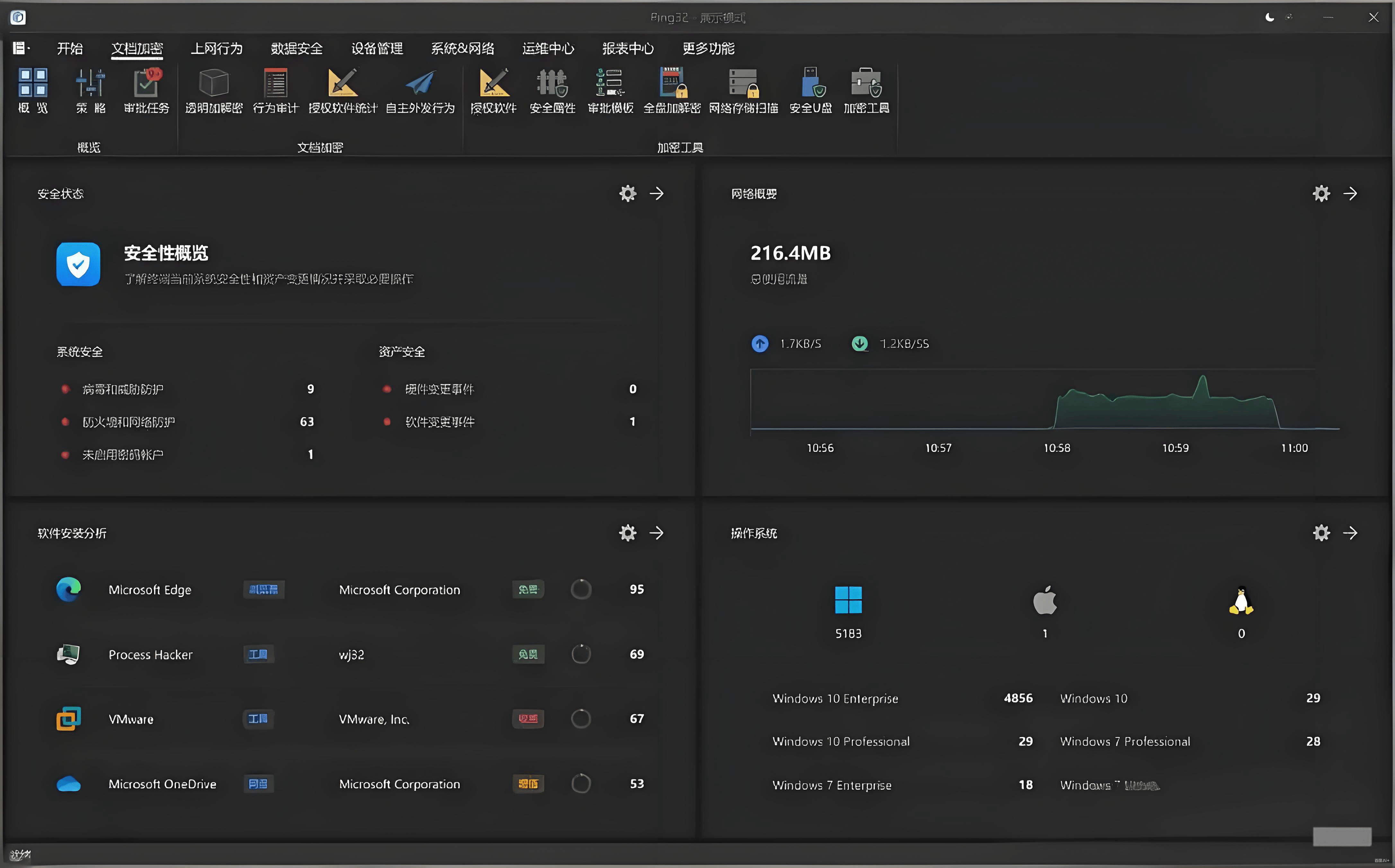Image resolution: width=1395 pixels, height=868 pixels.
Task: Switch to the 数据安全 tab
Action: [296, 49]
